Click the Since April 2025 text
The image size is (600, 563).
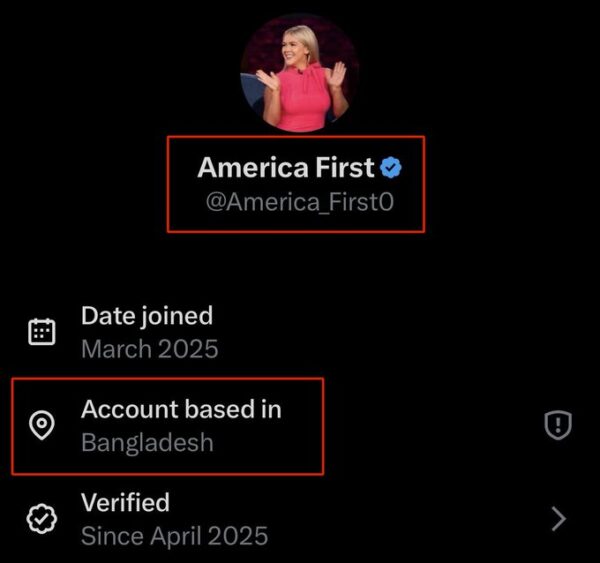point(174,535)
